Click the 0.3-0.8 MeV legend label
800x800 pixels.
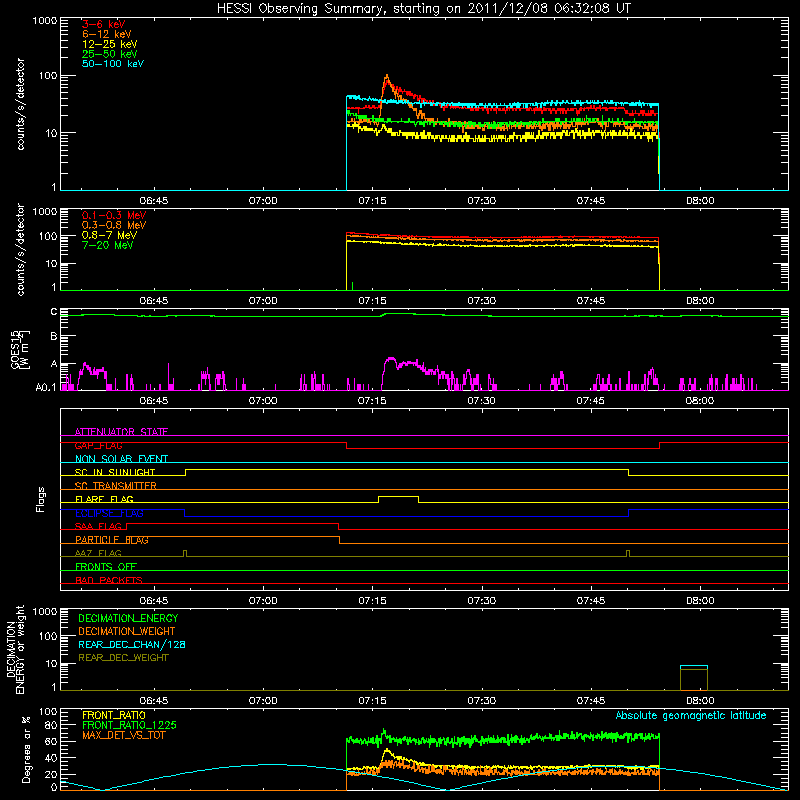pyautogui.click(x=114, y=225)
